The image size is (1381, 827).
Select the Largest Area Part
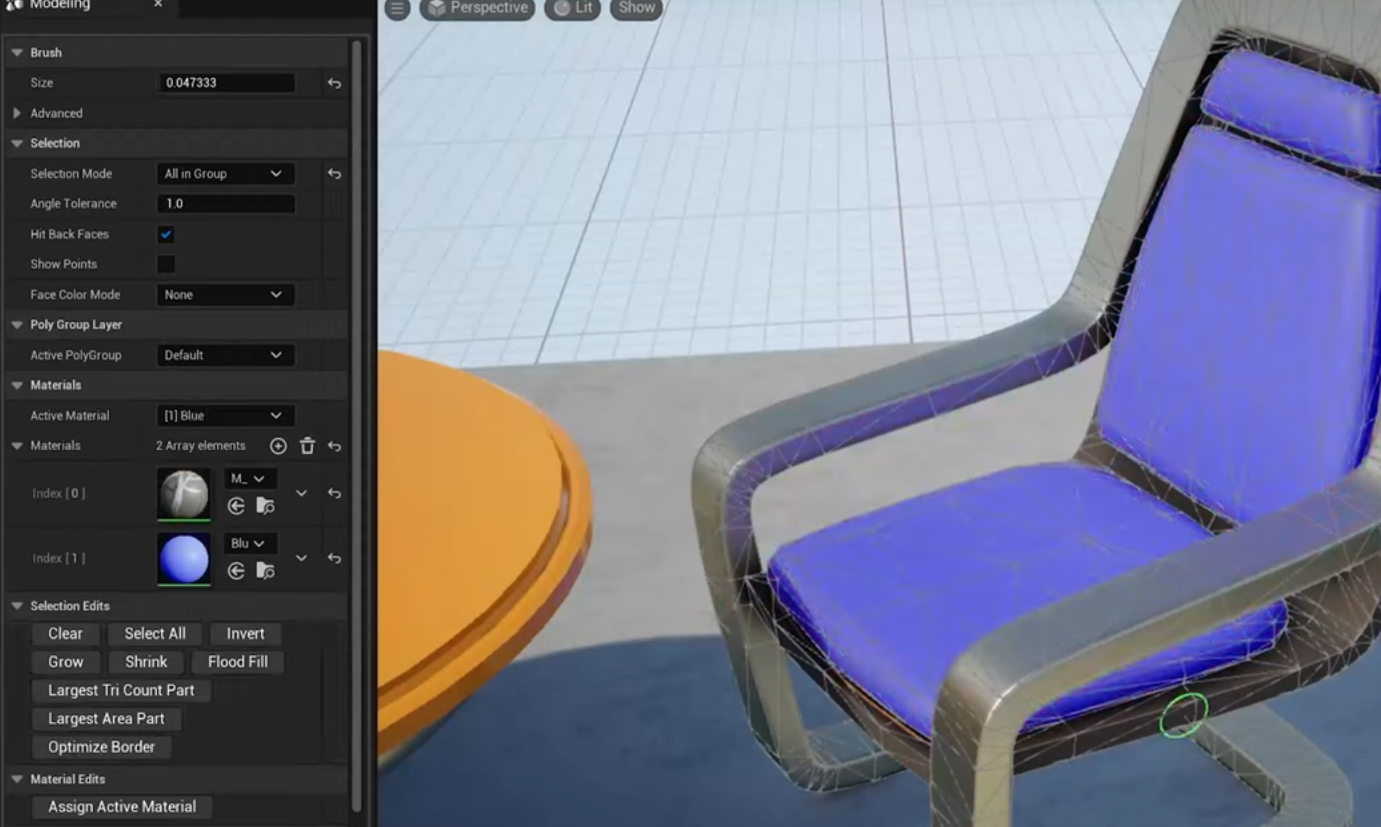pyautogui.click(x=106, y=718)
